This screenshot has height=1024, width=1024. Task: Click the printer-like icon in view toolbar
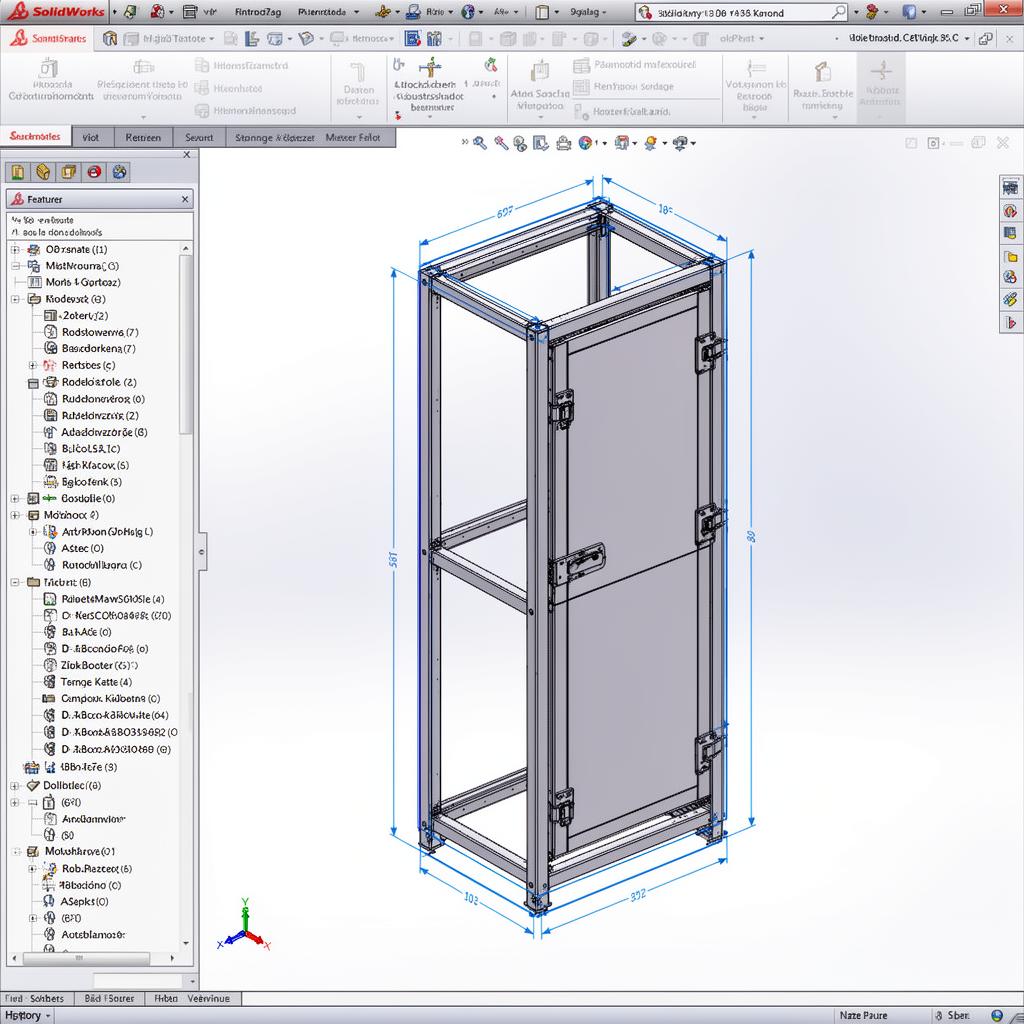coord(564,143)
